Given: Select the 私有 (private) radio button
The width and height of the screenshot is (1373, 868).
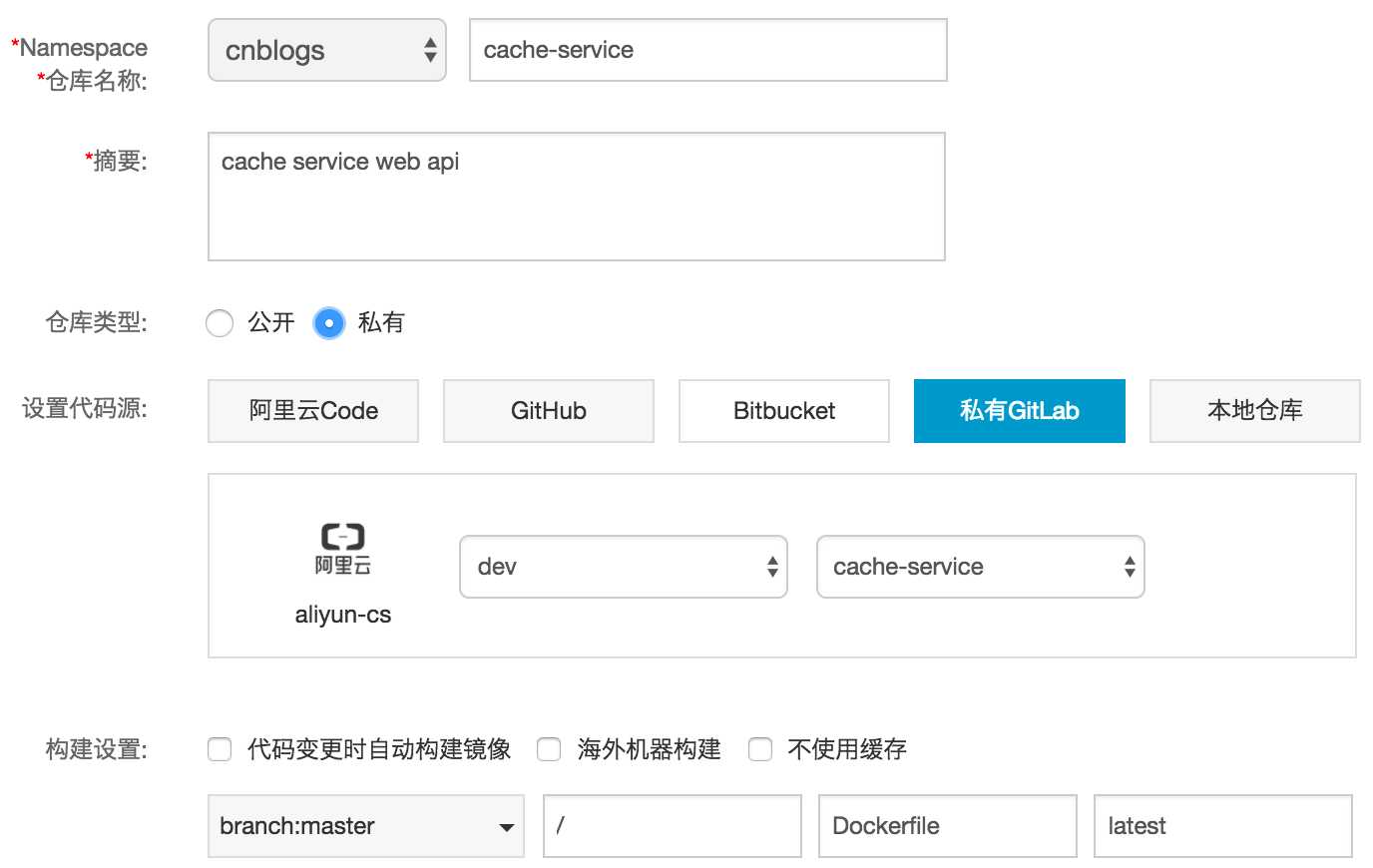Looking at the screenshot, I should [329, 323].
